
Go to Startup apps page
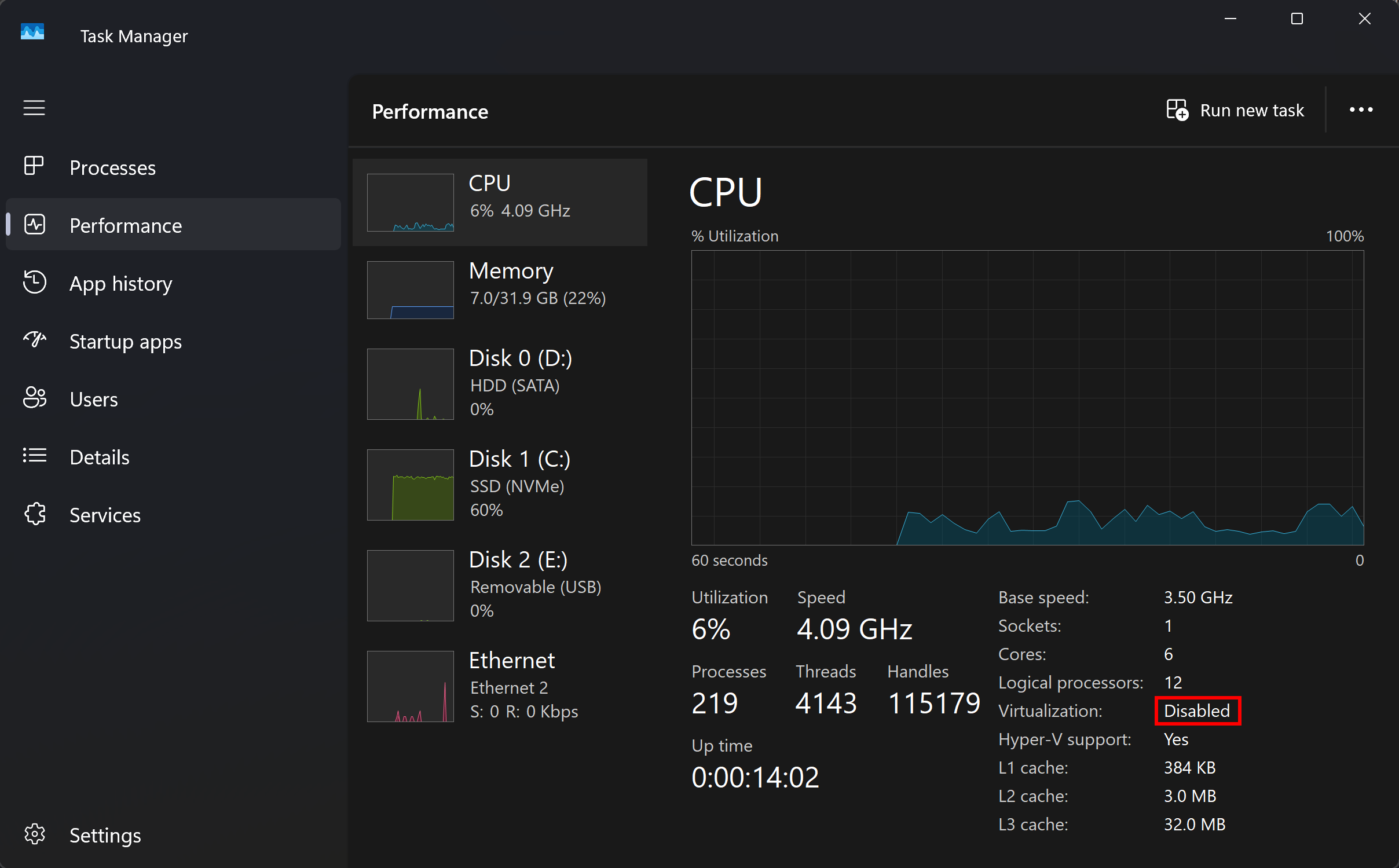pyautogui.click(x=126, y=342)
